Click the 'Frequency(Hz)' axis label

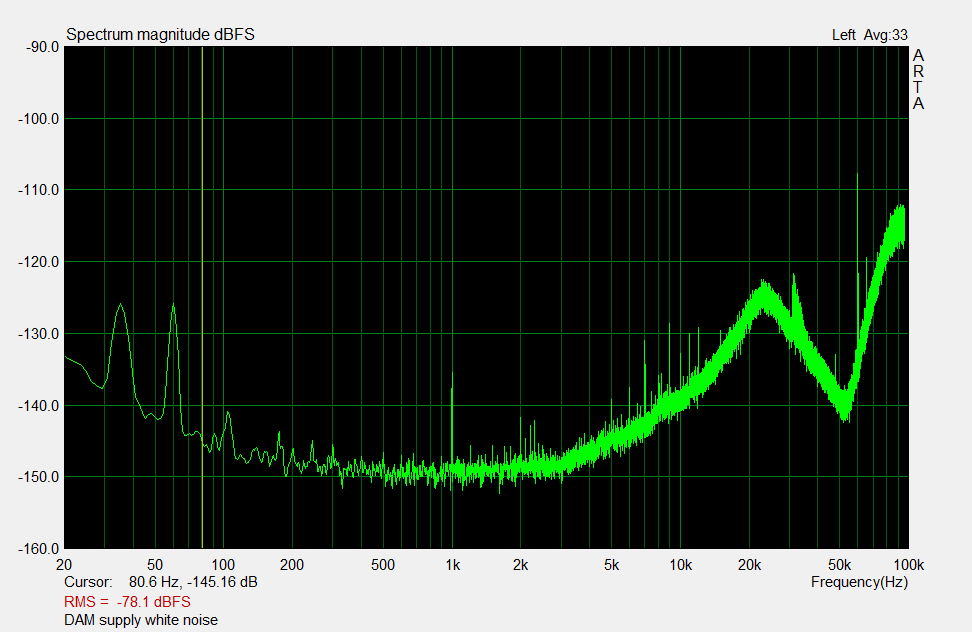pyautogui.click(x=859, y=582)
